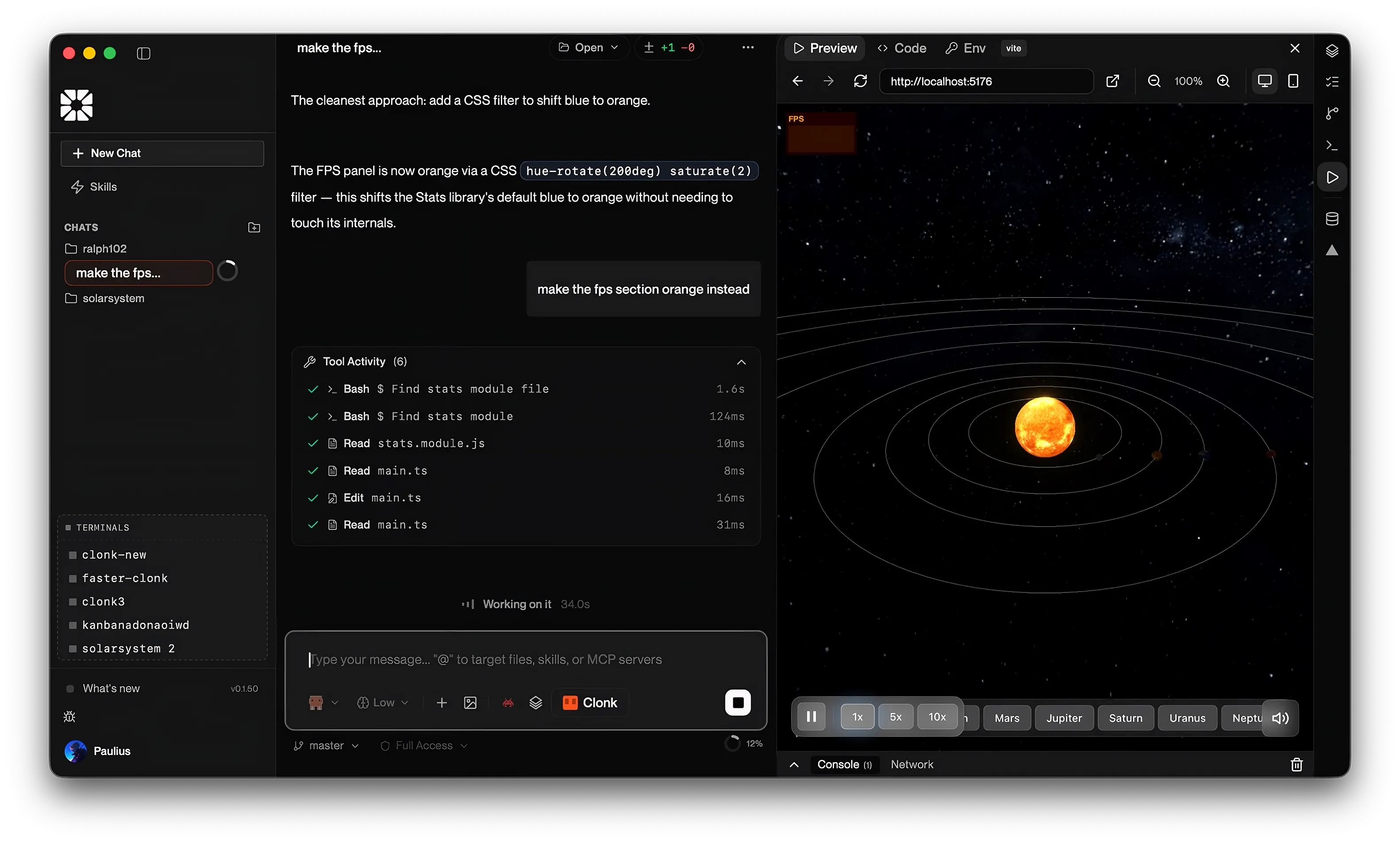Click the attach image icon in composer
The height and width of the screenshot is (843, 1400).
pyautogui.click(x=470, y=703)
